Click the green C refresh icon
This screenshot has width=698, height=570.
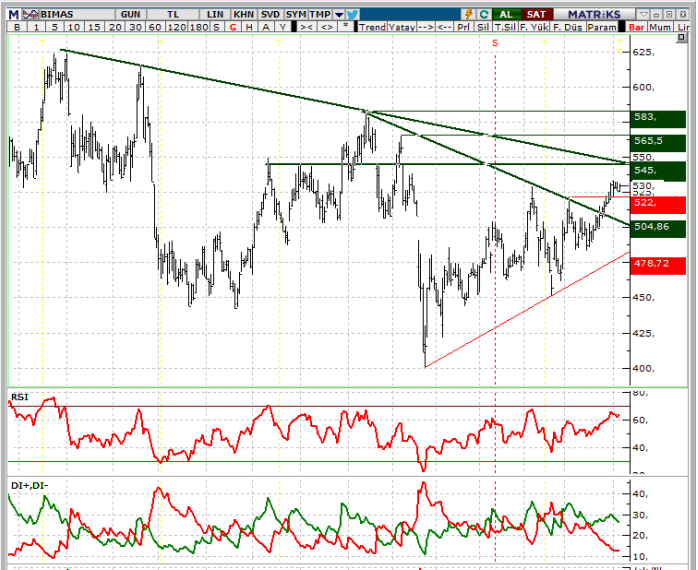point(484,15)
